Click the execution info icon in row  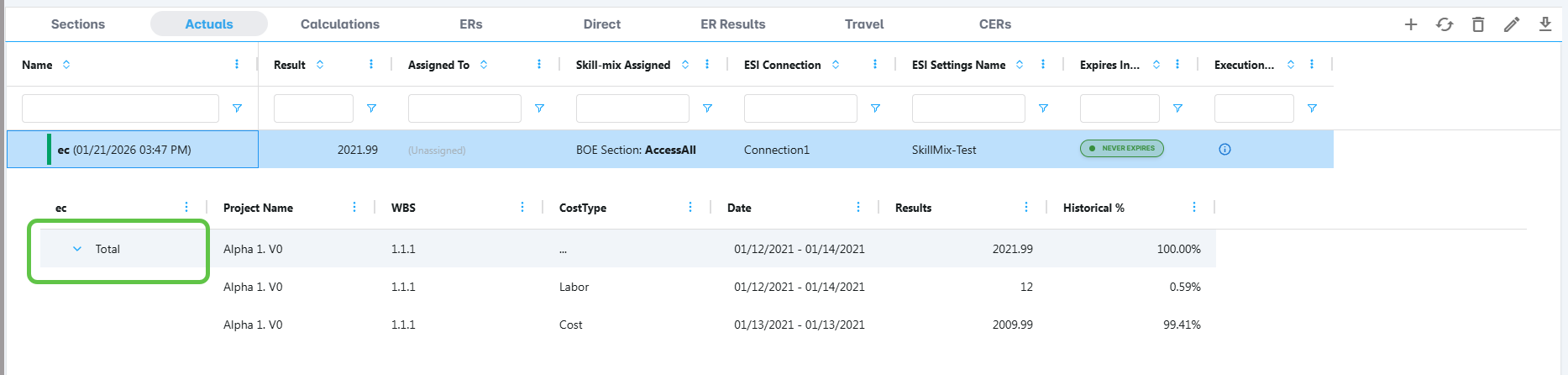point(1225,150)
